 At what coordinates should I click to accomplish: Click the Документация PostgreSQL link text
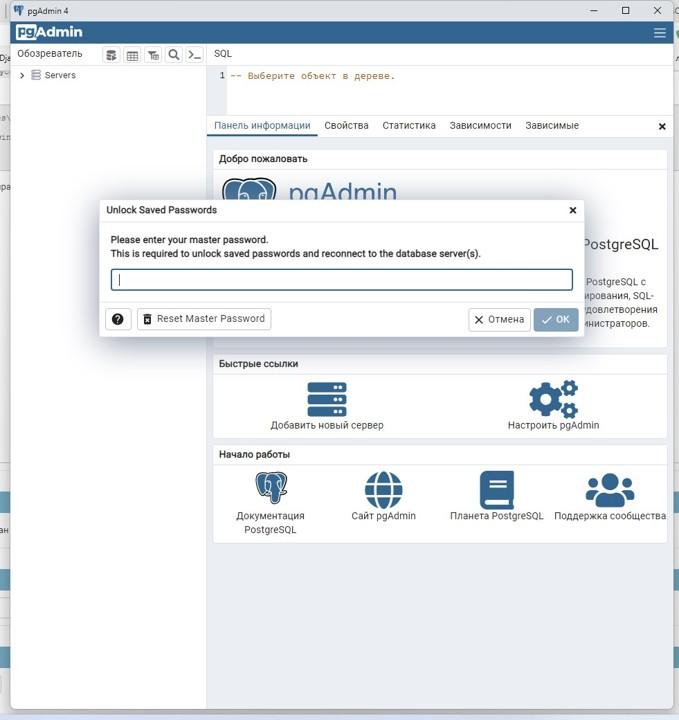[x=270, y=523]
